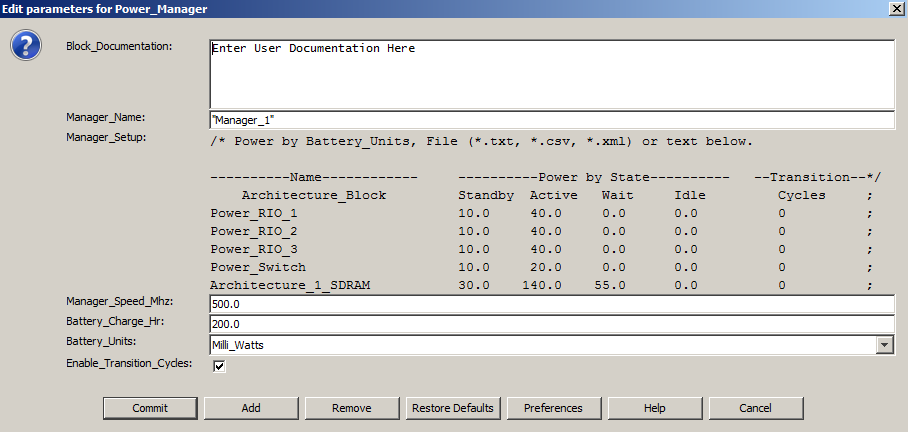Click the Standby column header
The height and width of the screenshot is (432, 908).
[x=486, y=195]
